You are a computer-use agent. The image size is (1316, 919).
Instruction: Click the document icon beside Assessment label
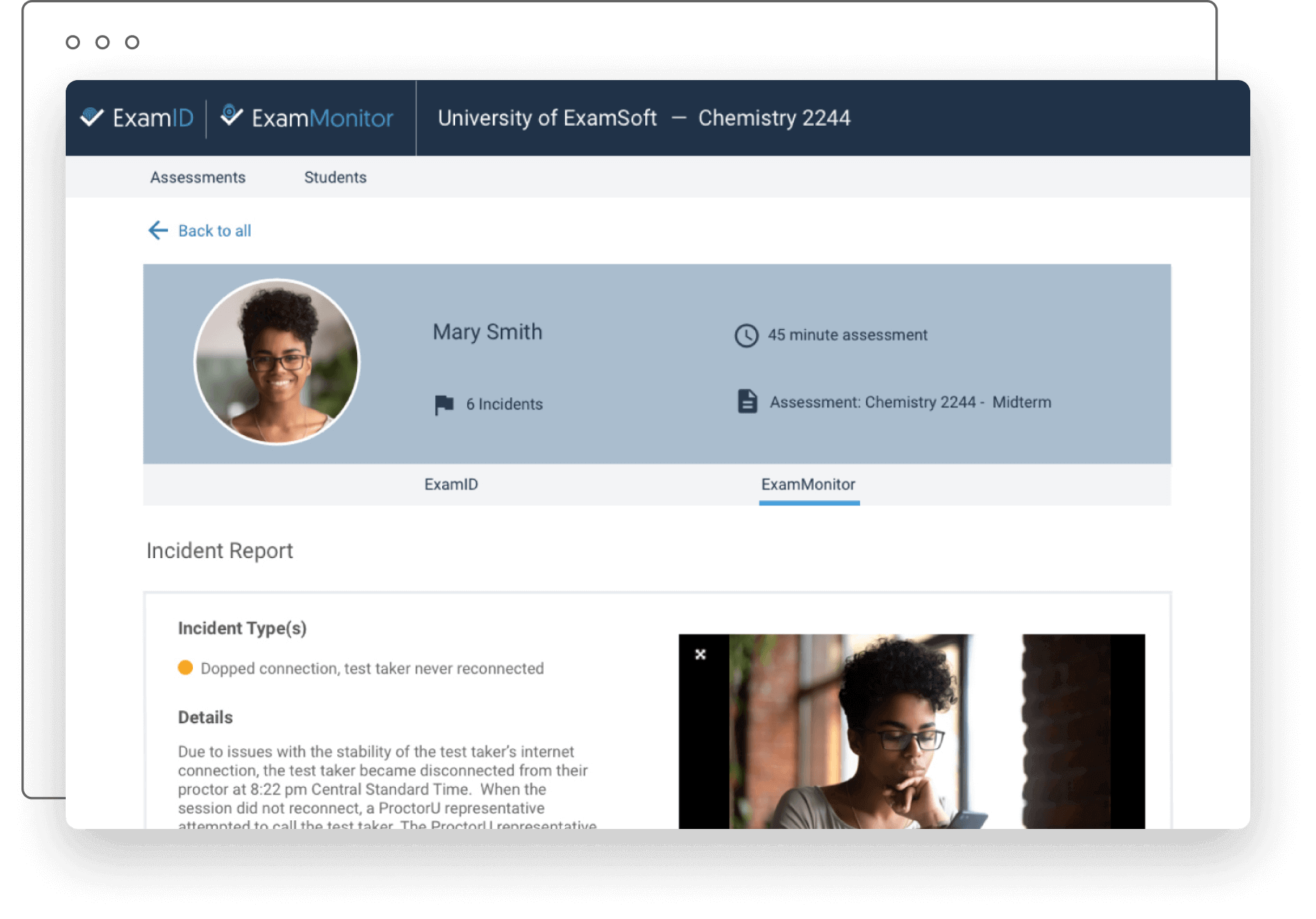pyautogui.click(x=747, y=402)
